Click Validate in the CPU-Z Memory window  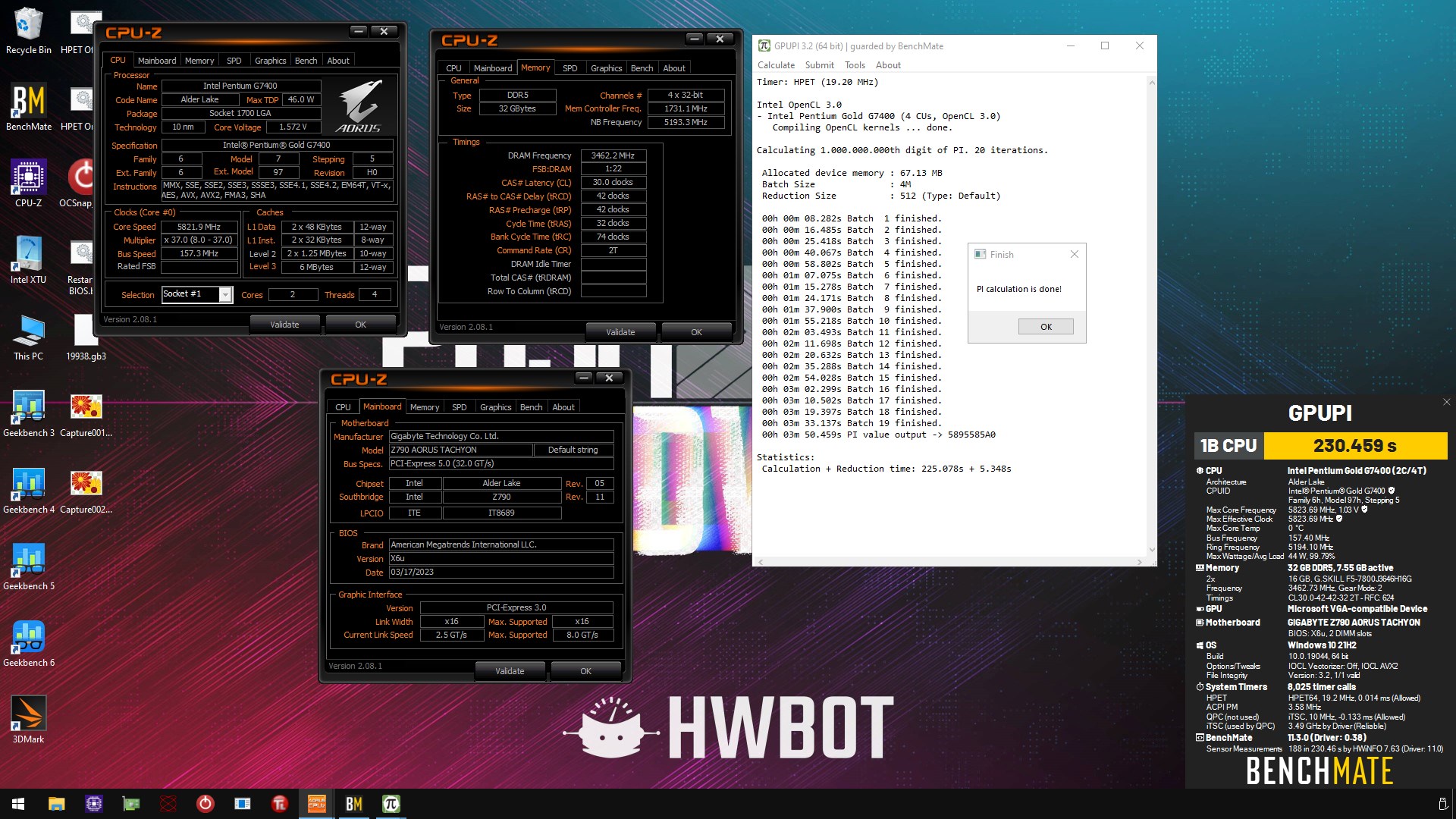[x=620, y=332]
